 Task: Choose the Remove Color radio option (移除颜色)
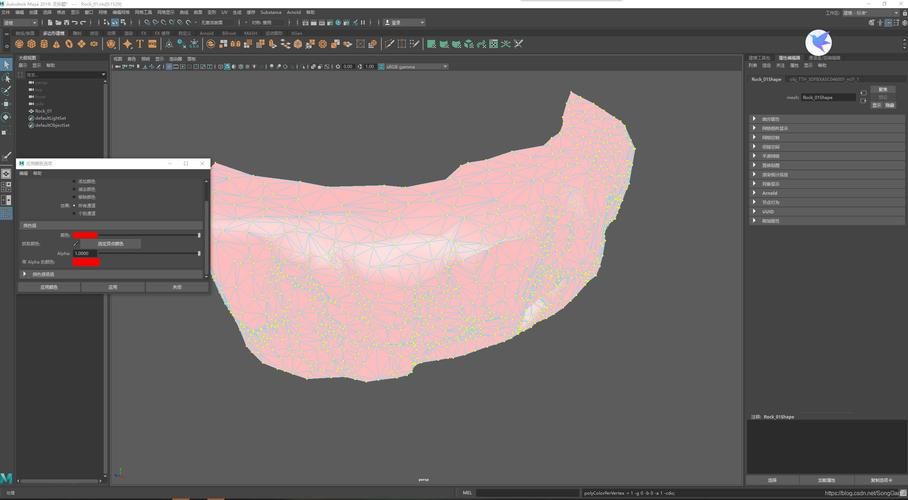tap(74, 197)
